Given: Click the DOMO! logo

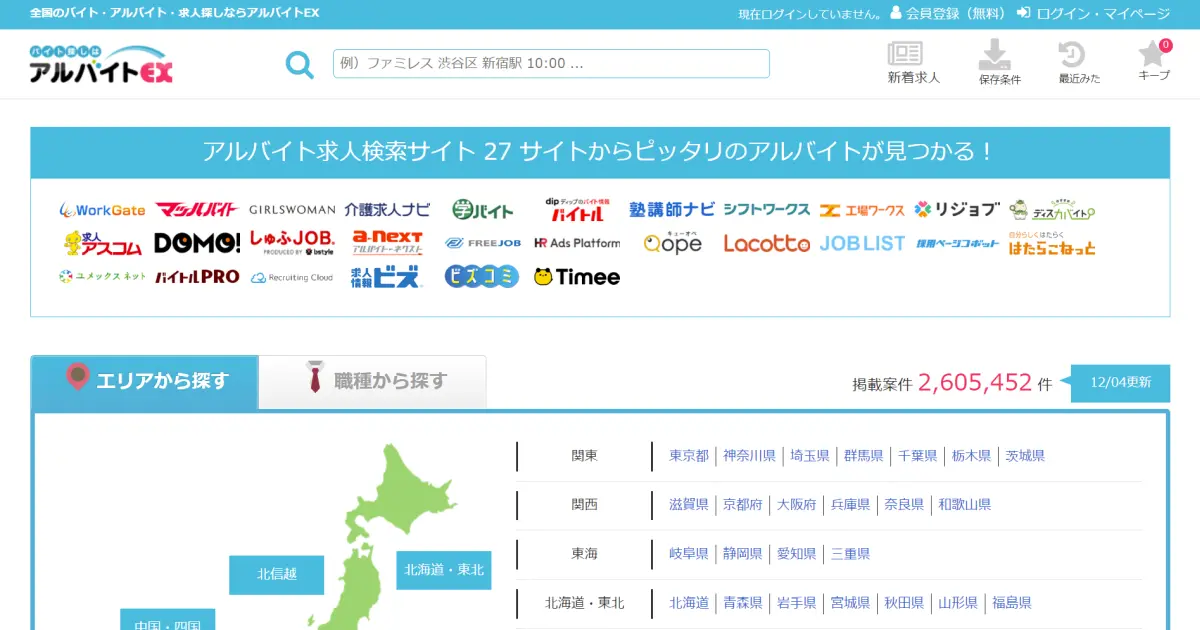Looking at the screenshot, I should click(x=197, y=243).
